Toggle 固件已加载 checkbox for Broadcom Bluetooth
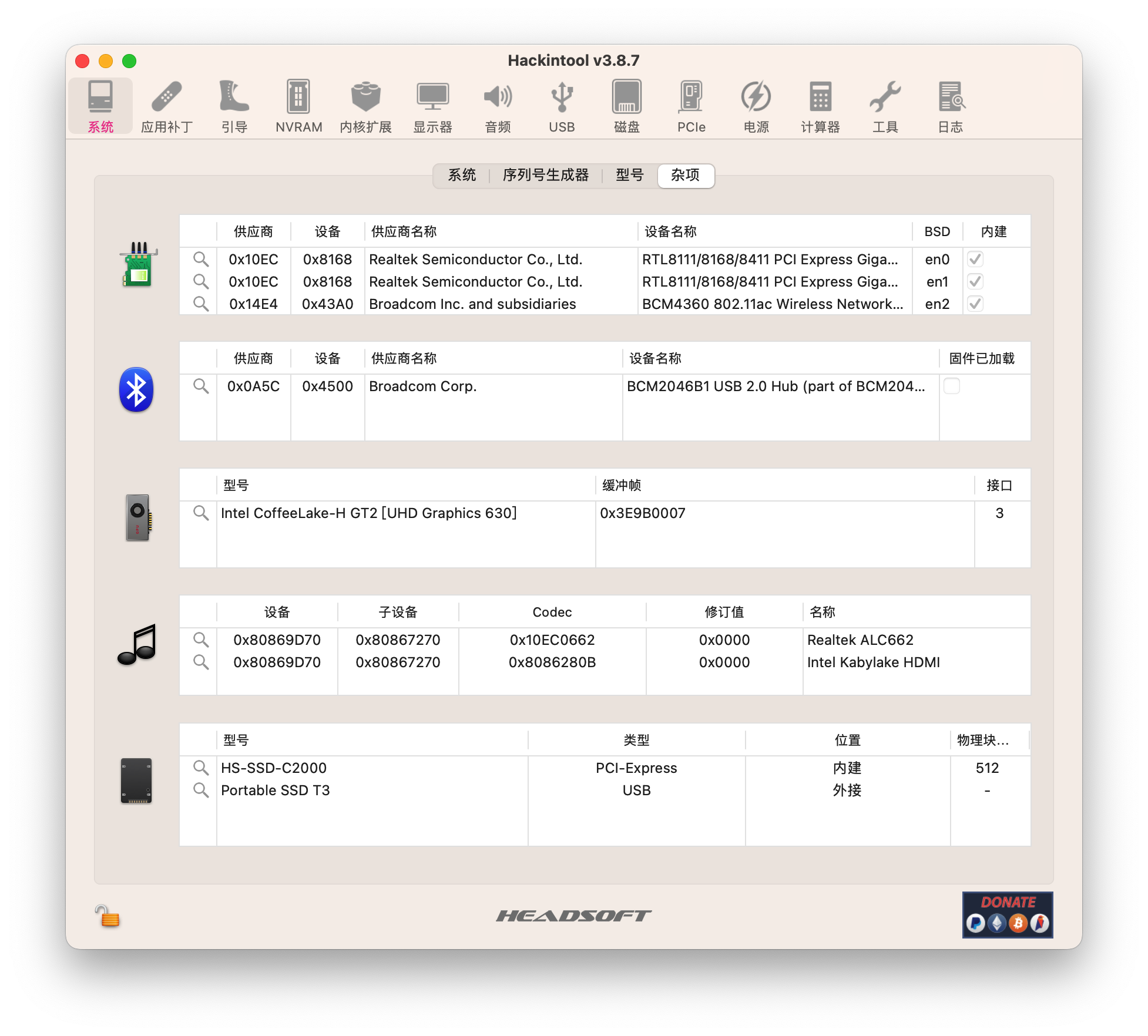The image size is (1148, 1036). [x=952, y=386]
